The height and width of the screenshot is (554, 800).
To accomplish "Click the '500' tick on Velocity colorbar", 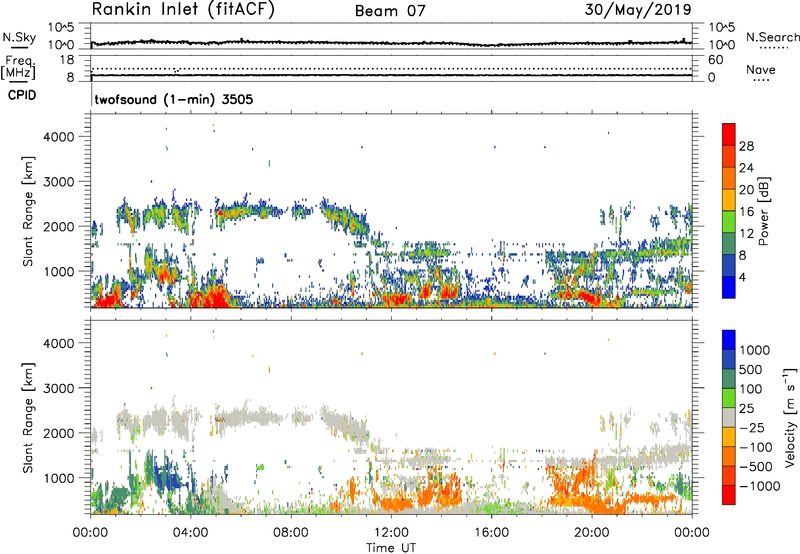I will tap(751, 369).
